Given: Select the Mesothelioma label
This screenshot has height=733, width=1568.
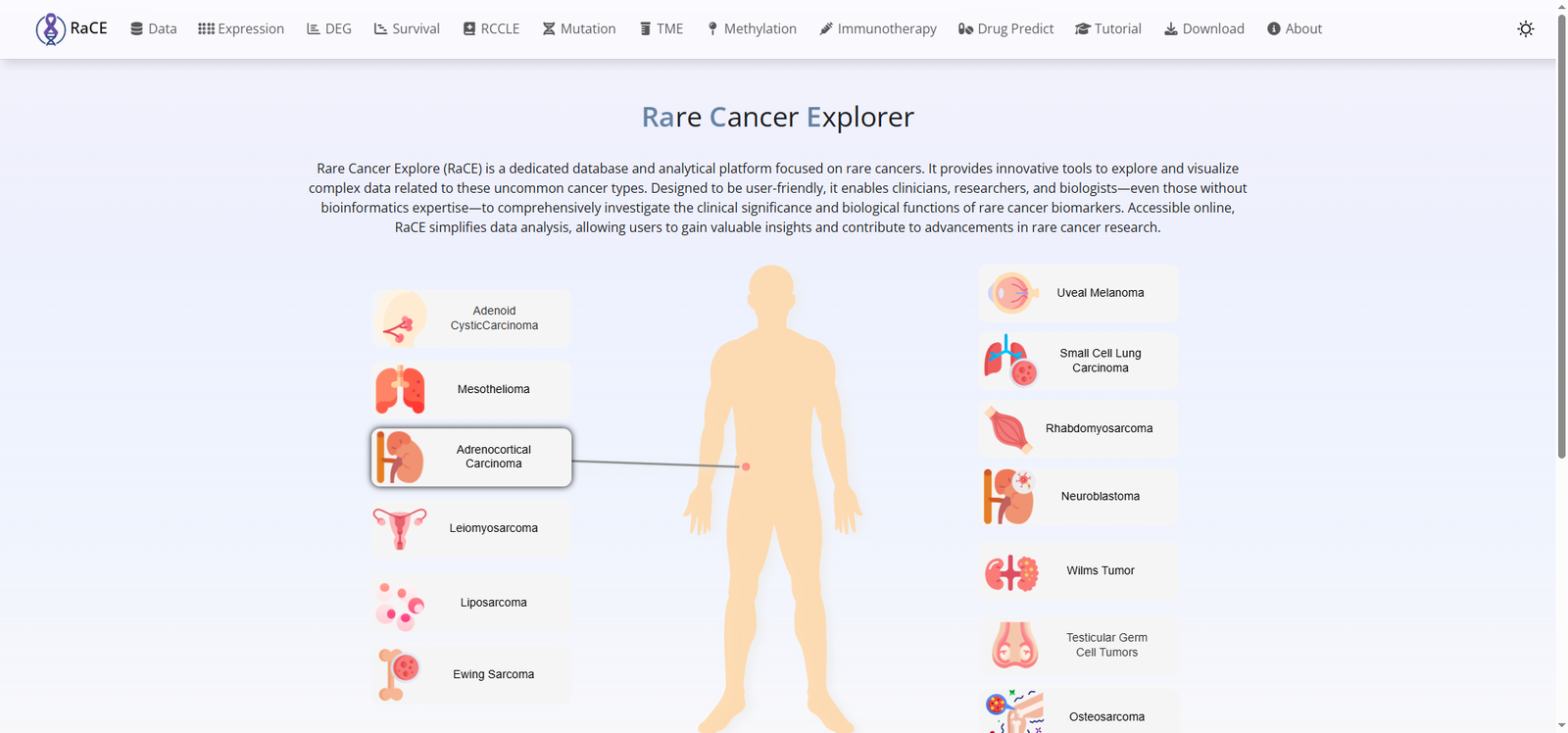Looking at the screenshot, I should (x=494, y=389).
